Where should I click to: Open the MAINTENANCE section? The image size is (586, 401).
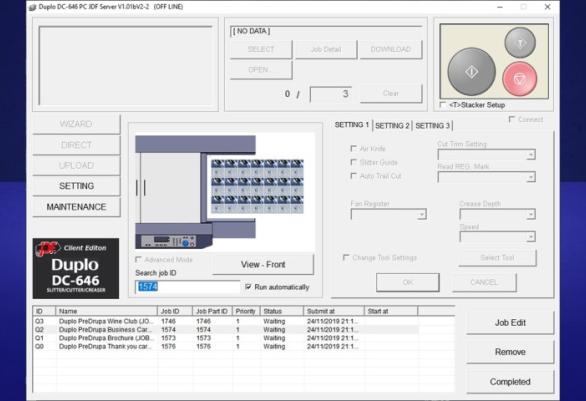[76, 207]
